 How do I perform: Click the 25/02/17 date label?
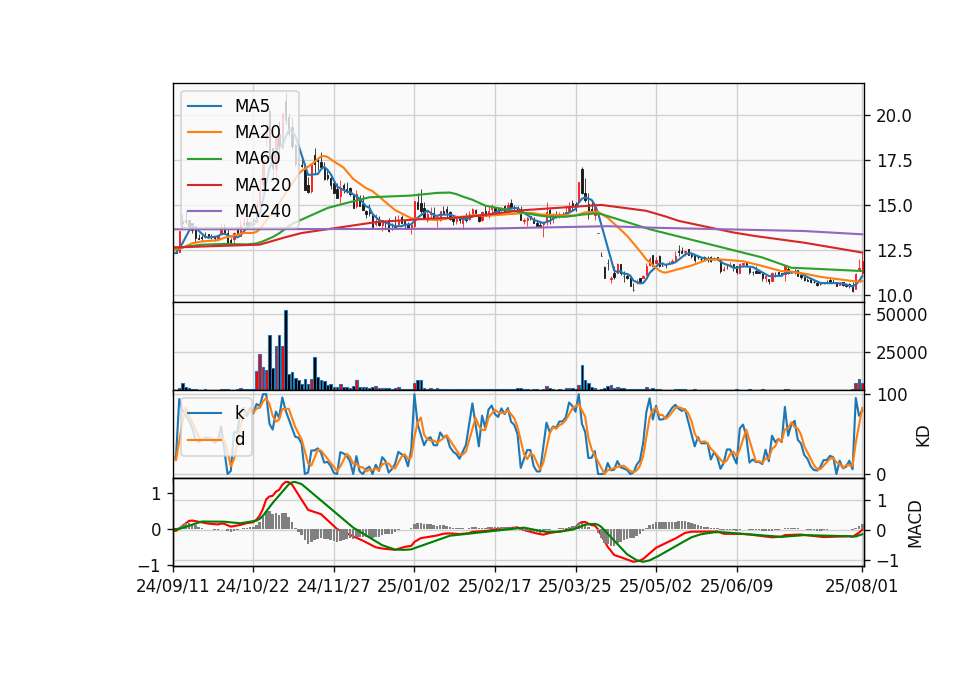click(x=495, y=587)
